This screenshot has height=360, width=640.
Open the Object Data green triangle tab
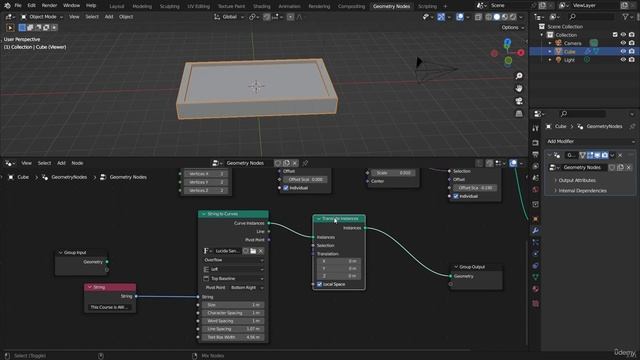[x=535, y=277]
